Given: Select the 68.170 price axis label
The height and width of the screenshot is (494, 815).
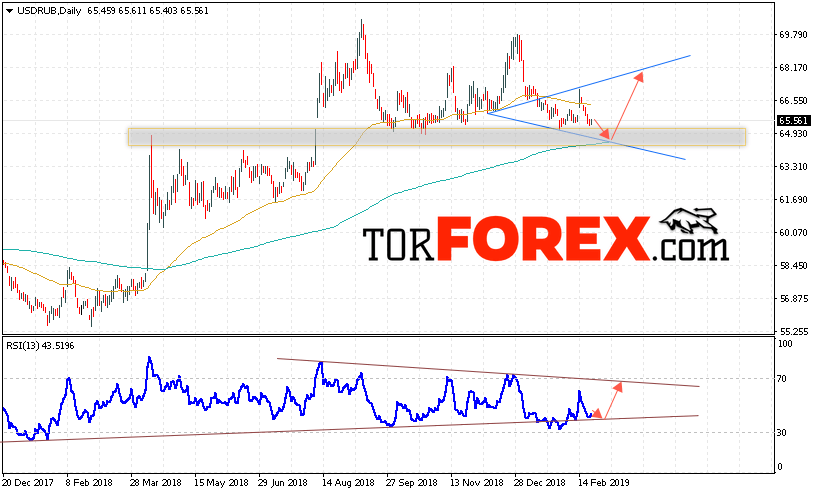Looking at the screenshot, I should [793, 68].
